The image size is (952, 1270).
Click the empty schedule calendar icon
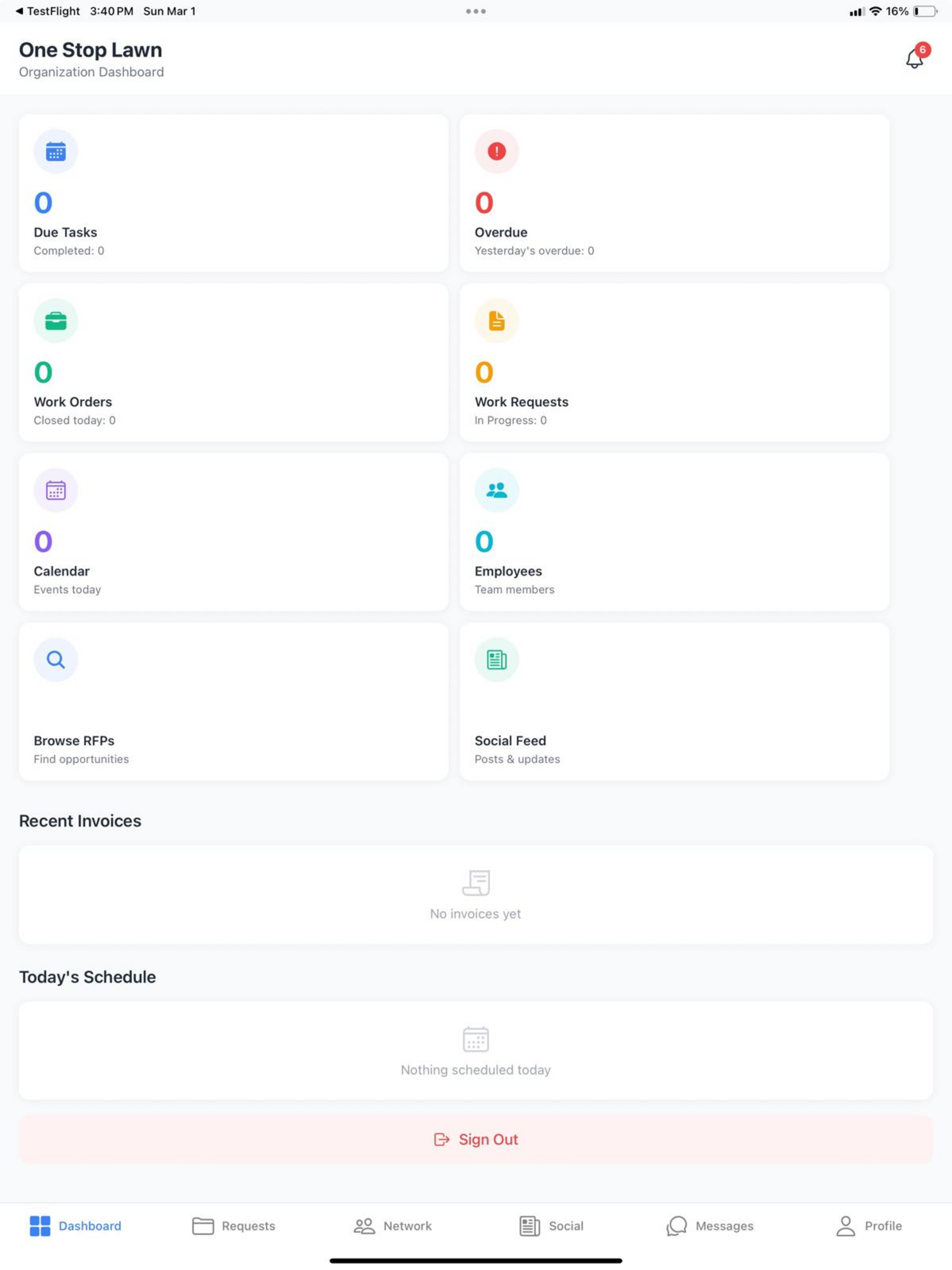476,1038
